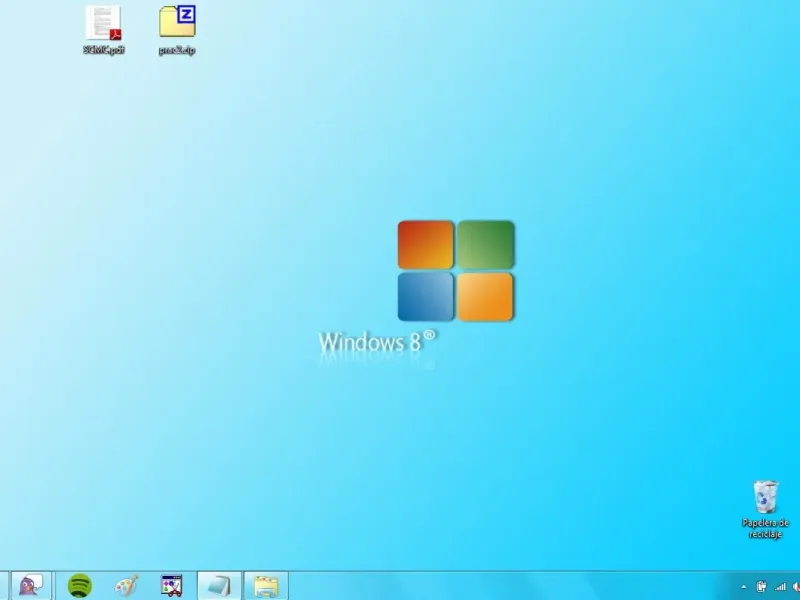This screenshot has height=600, width=800.
Task: Select the .zip archive folder icon
Action: point(177,21)
